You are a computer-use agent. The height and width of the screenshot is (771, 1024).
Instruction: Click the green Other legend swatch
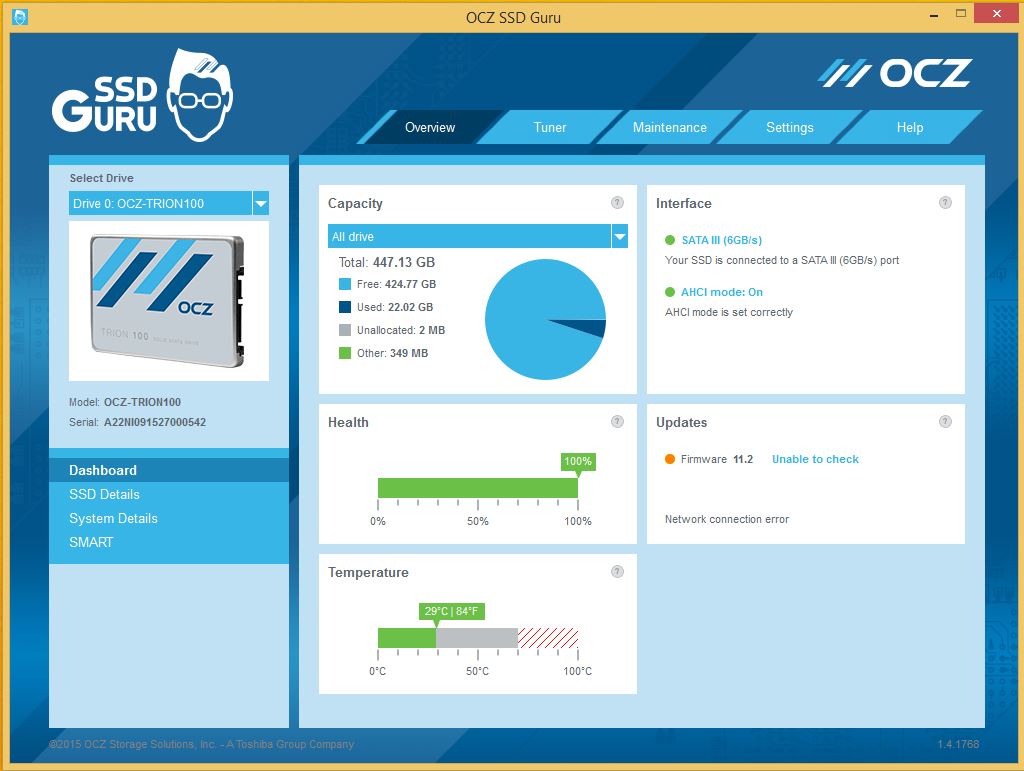click(345, 353)
